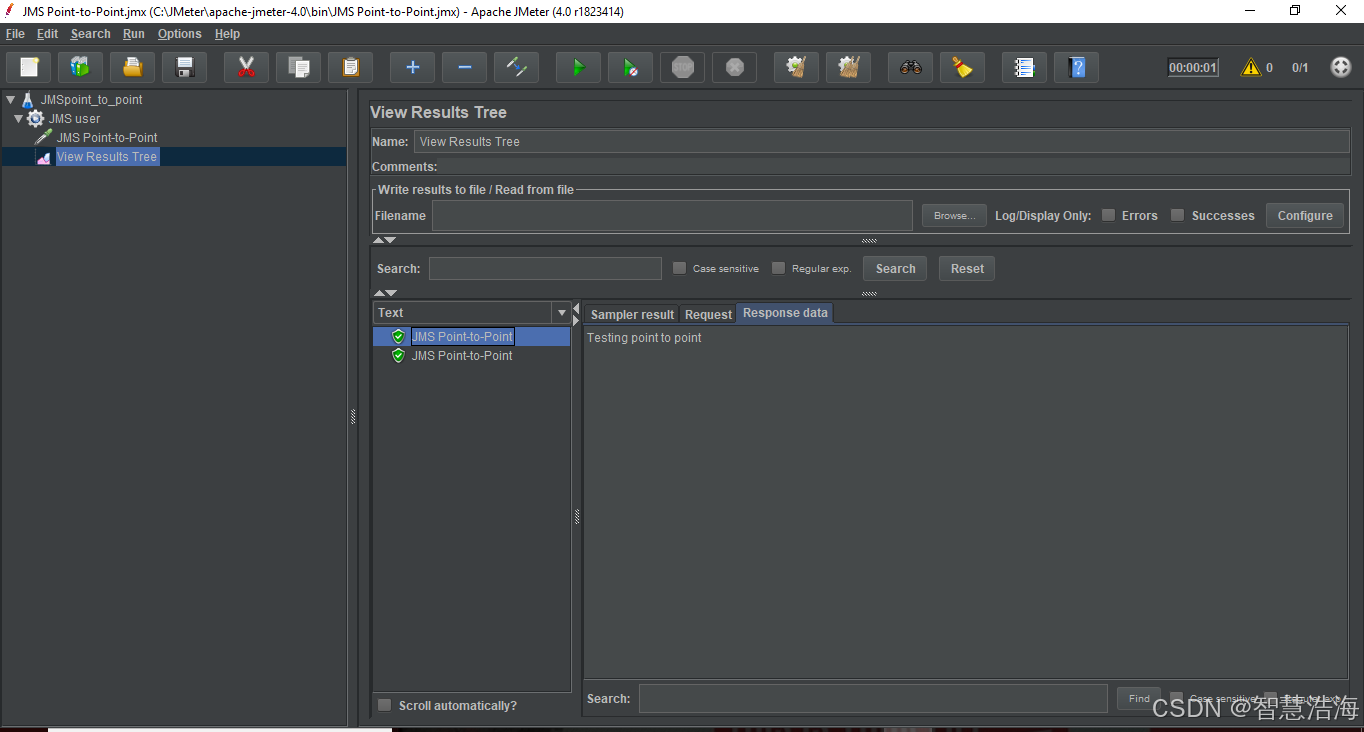The image size is (1364, 732).
Task: Switch to the Sampler result tab
Action: pos(632,314)
